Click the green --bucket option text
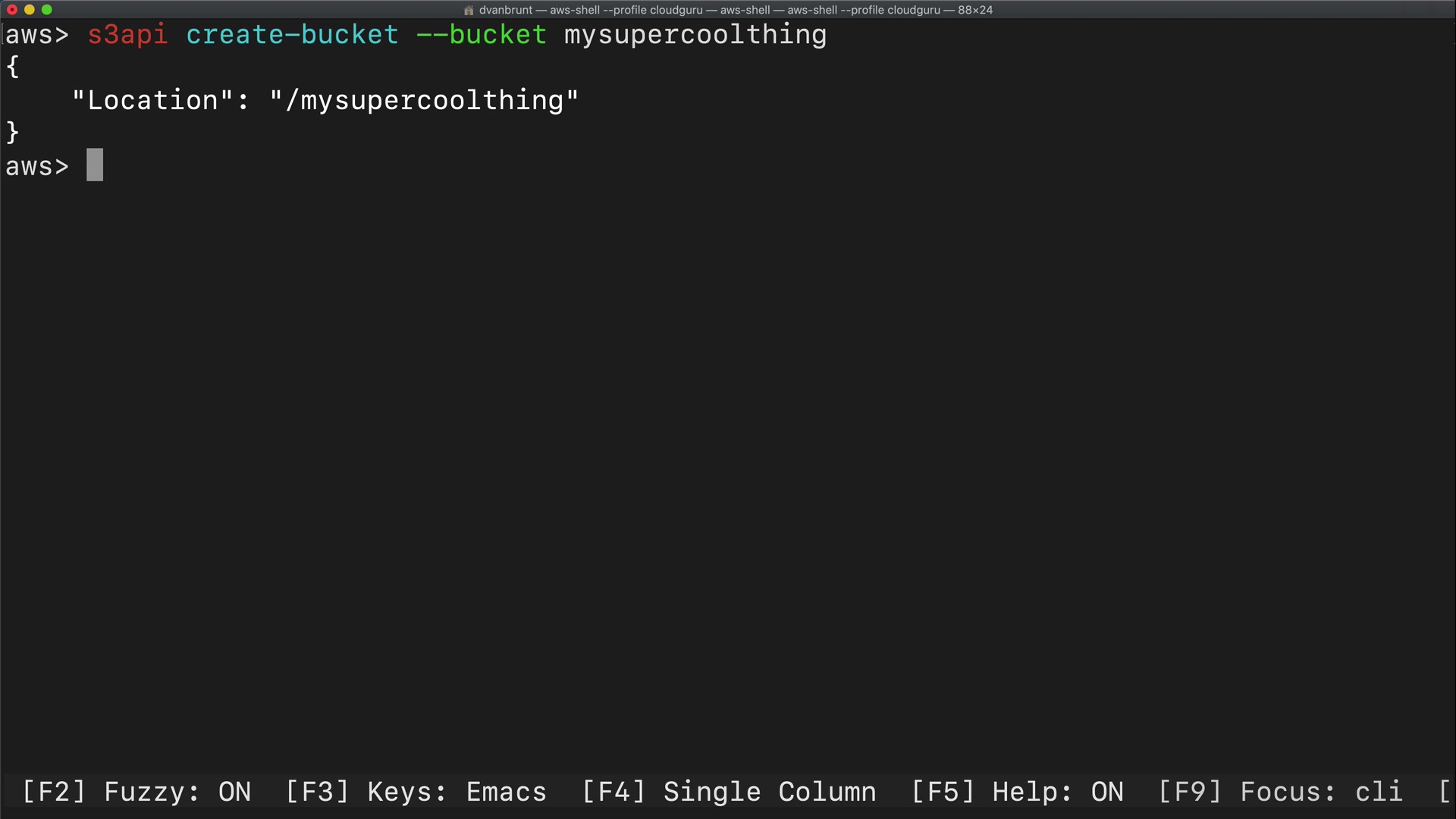 click(481, 35)
